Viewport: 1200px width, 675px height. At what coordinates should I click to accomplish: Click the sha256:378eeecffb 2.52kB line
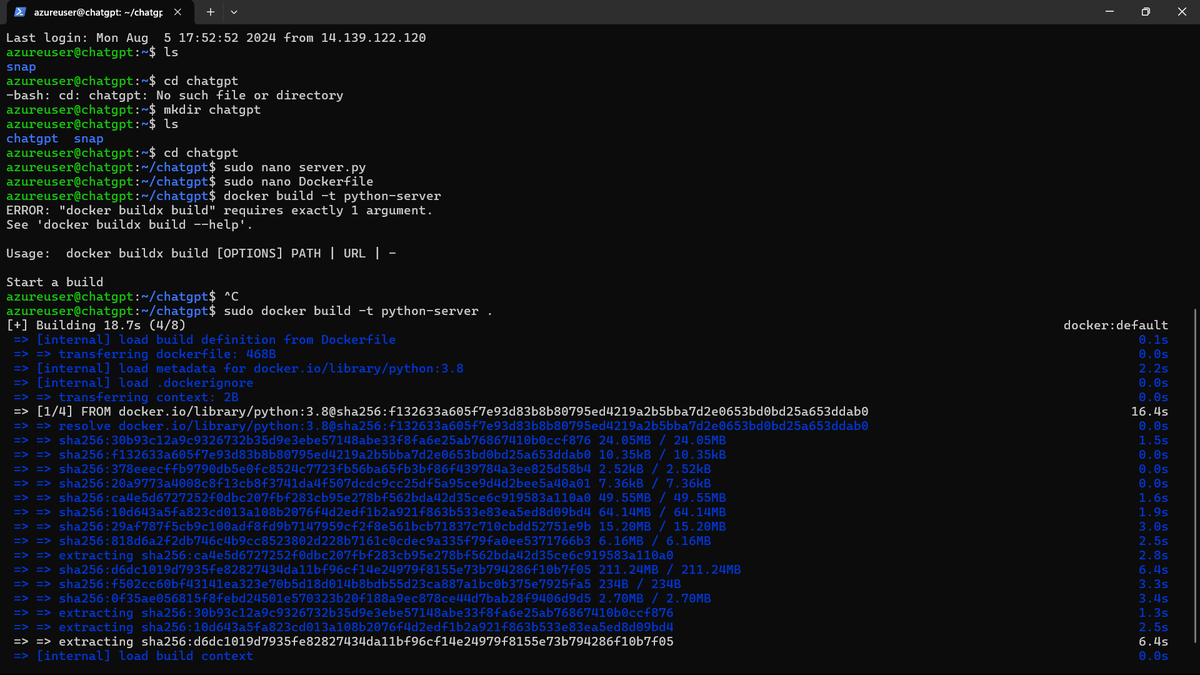(362, 469)
